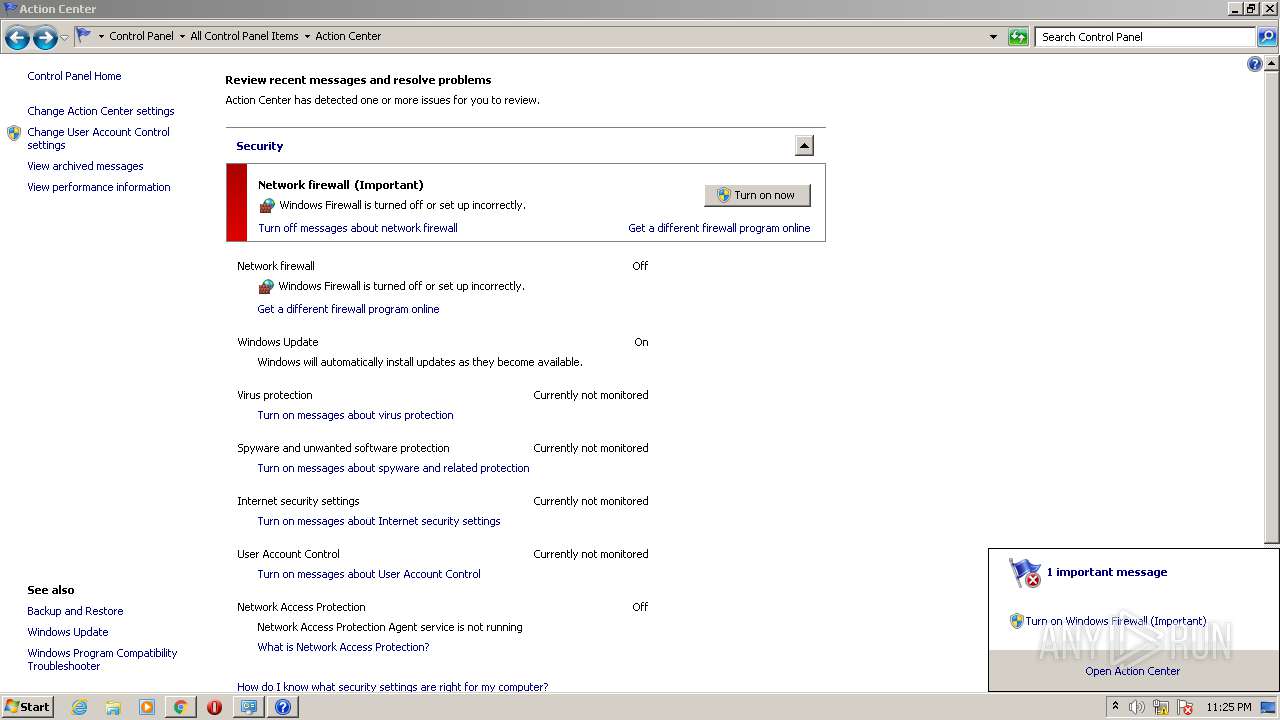The image size is (1280, 720).
Task: Click Turn on now firewall button
Action: (x=757, y=195)
